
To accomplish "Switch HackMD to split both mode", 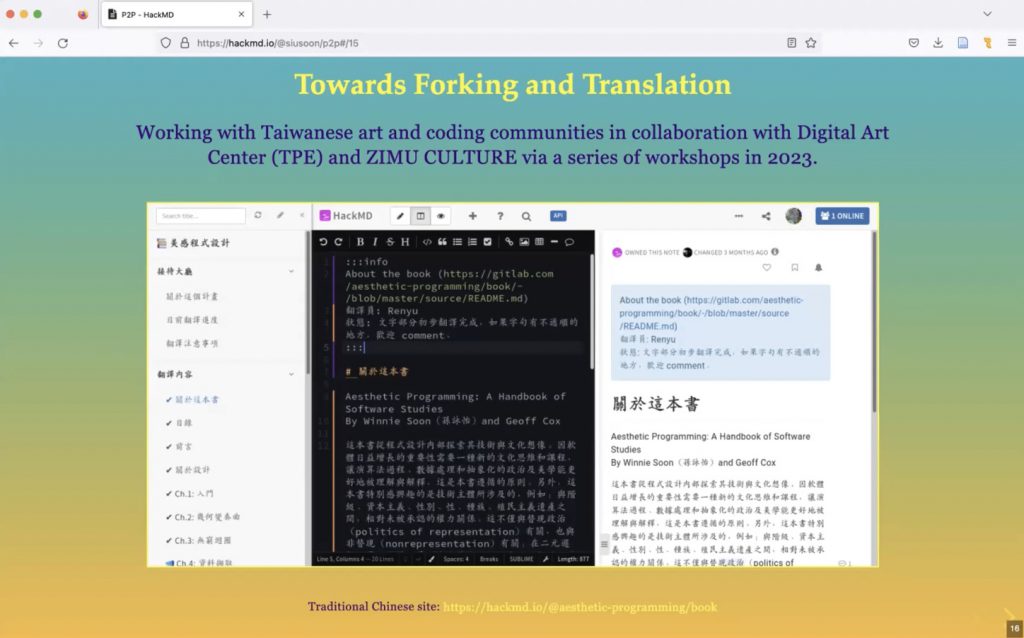I will 421,216.
